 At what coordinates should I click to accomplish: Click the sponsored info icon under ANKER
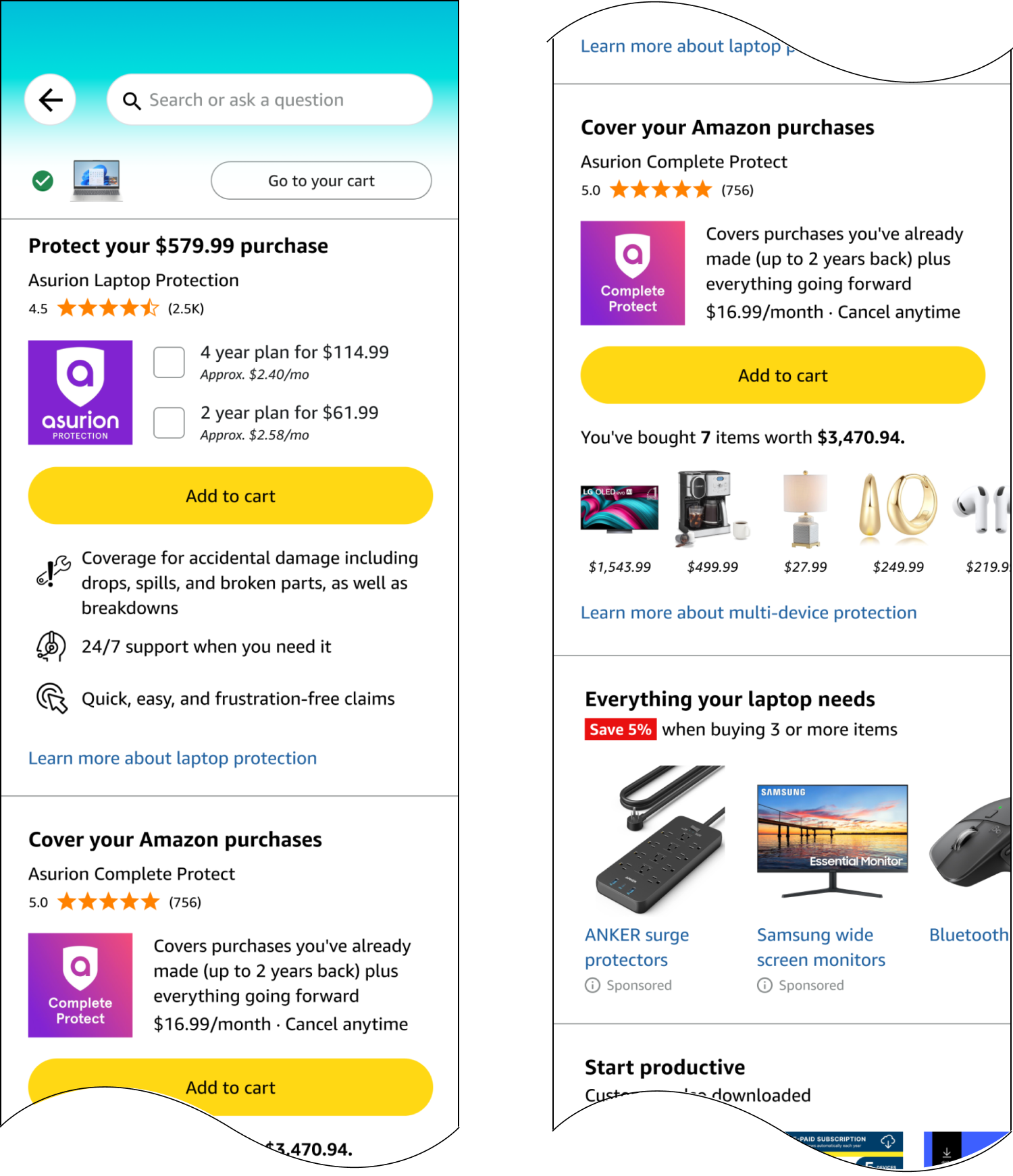tap(592, 985)
